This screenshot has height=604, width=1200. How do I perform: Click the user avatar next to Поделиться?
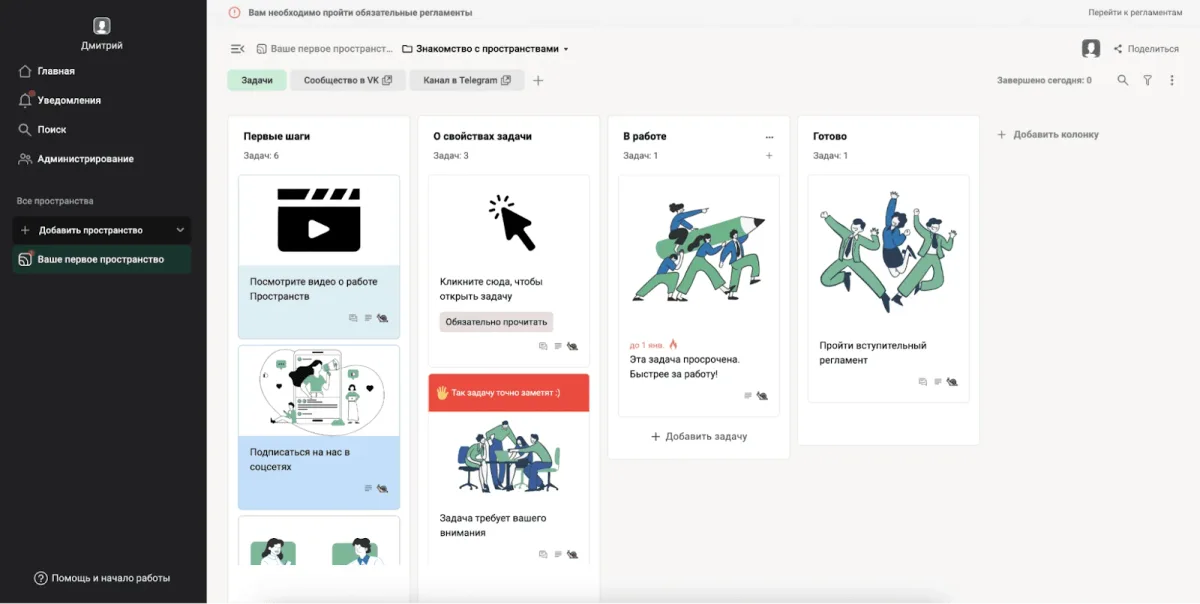click(x=1091, y=48)
